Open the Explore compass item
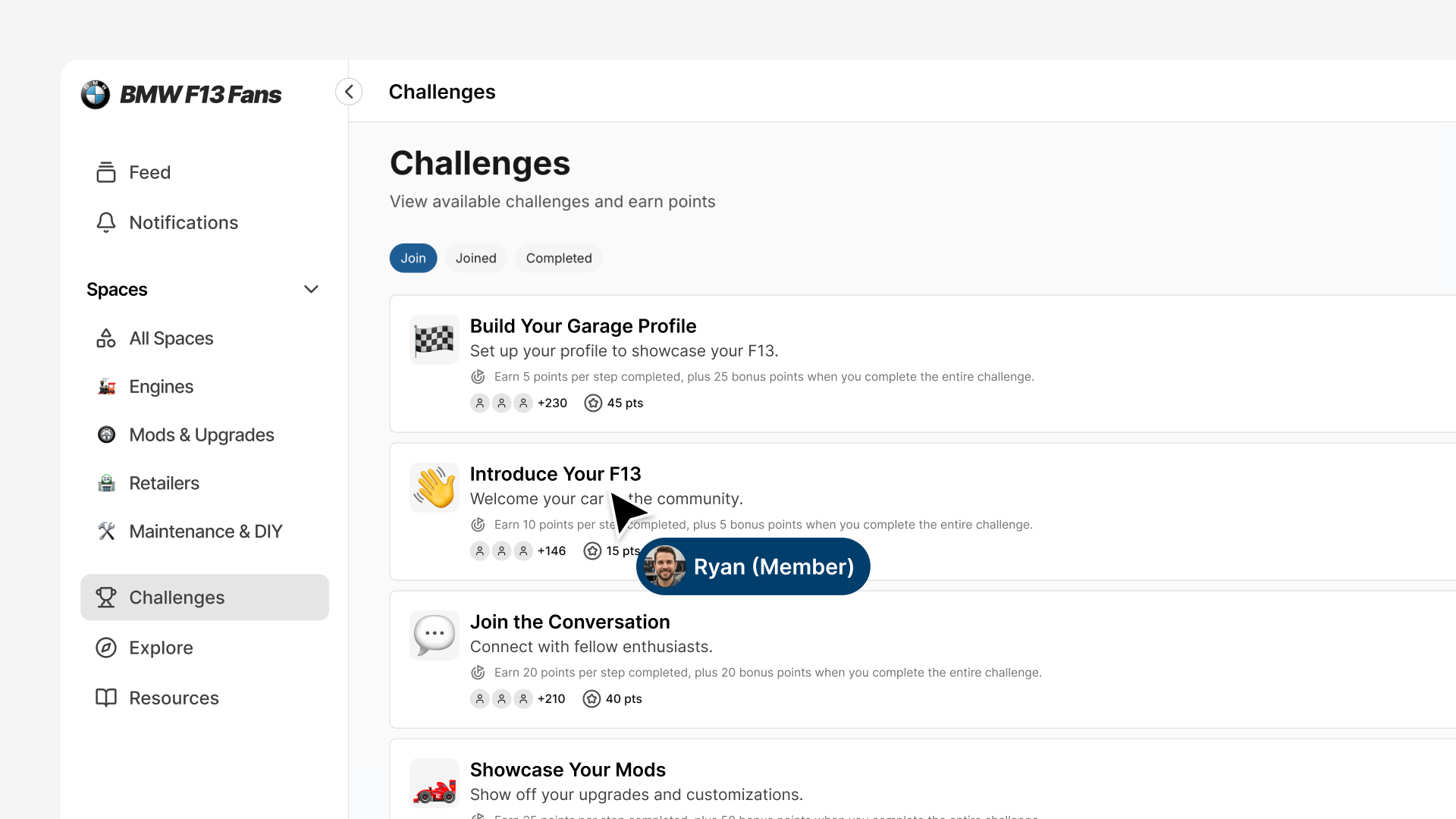Viewport: 1456px width, 819px height. point(161,648)
